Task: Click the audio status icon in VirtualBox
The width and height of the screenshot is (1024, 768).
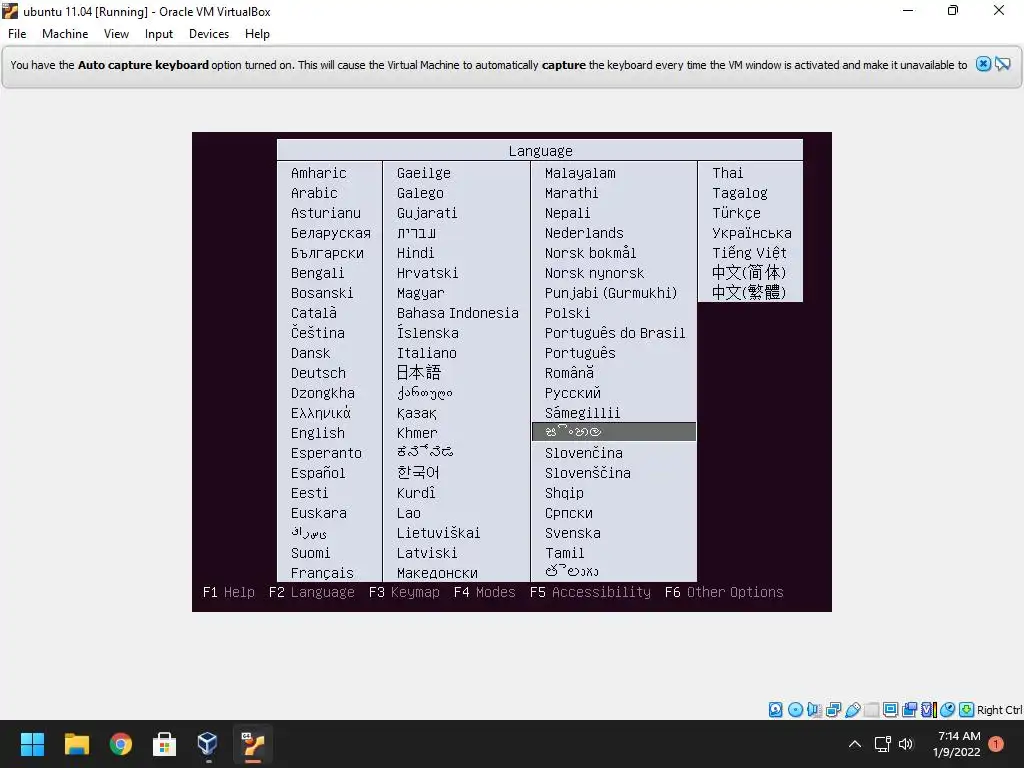Action: pos(814,710)
